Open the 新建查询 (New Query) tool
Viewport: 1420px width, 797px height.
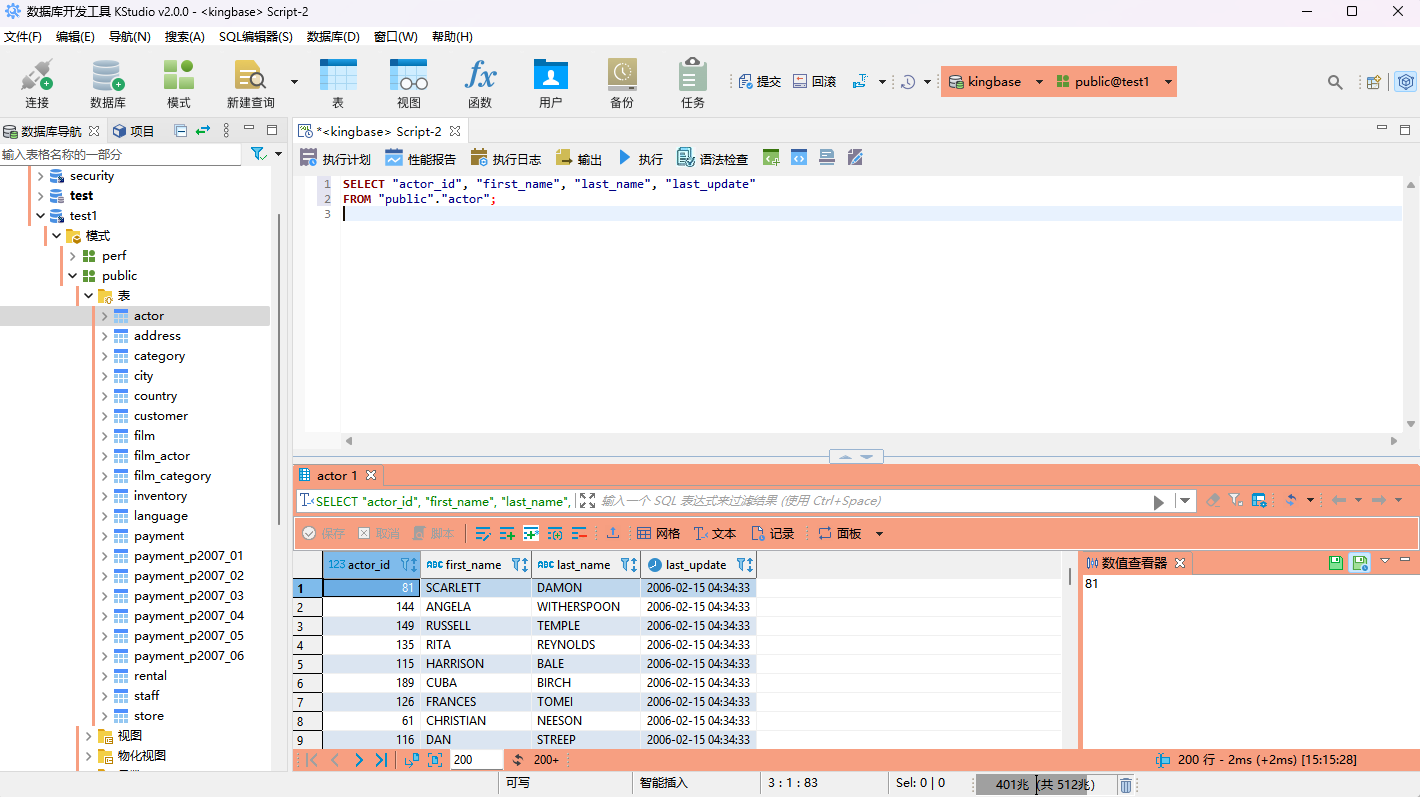pos(250,76)
